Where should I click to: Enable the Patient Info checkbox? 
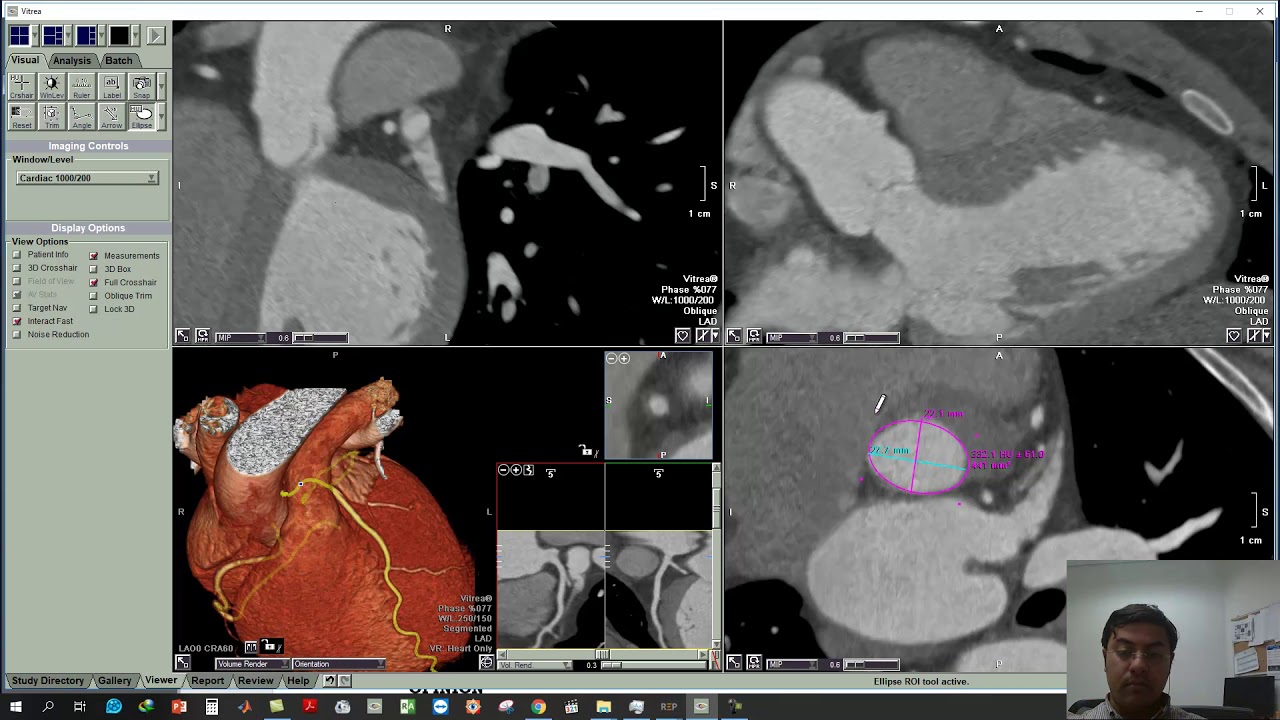point(16,255)
